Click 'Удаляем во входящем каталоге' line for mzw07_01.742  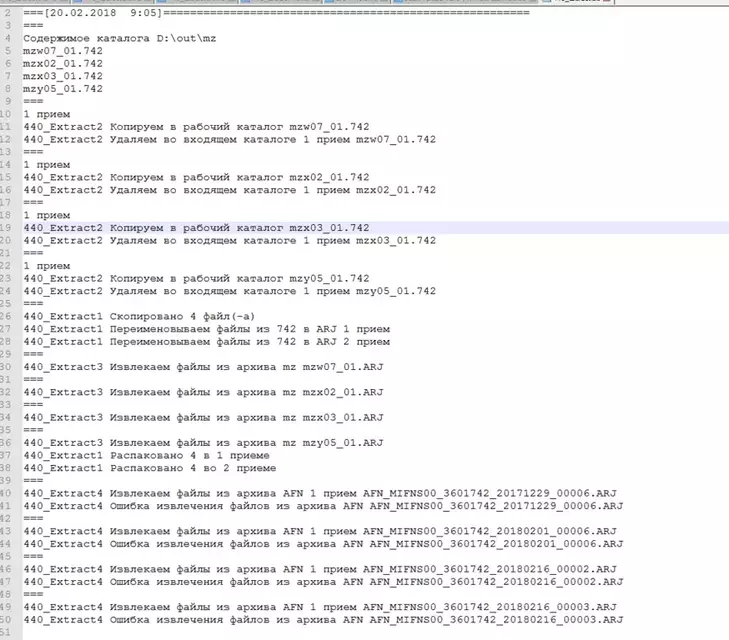230,139
